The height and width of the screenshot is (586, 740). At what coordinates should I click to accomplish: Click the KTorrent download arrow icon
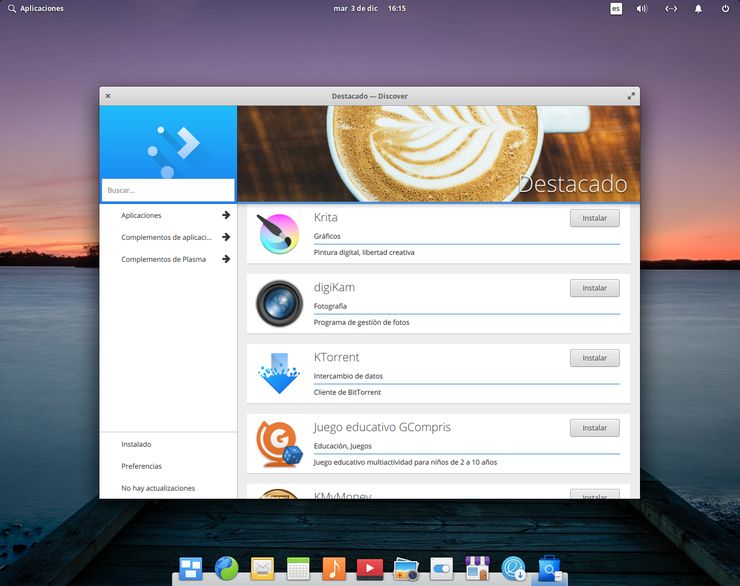click(x=279, y=373)
